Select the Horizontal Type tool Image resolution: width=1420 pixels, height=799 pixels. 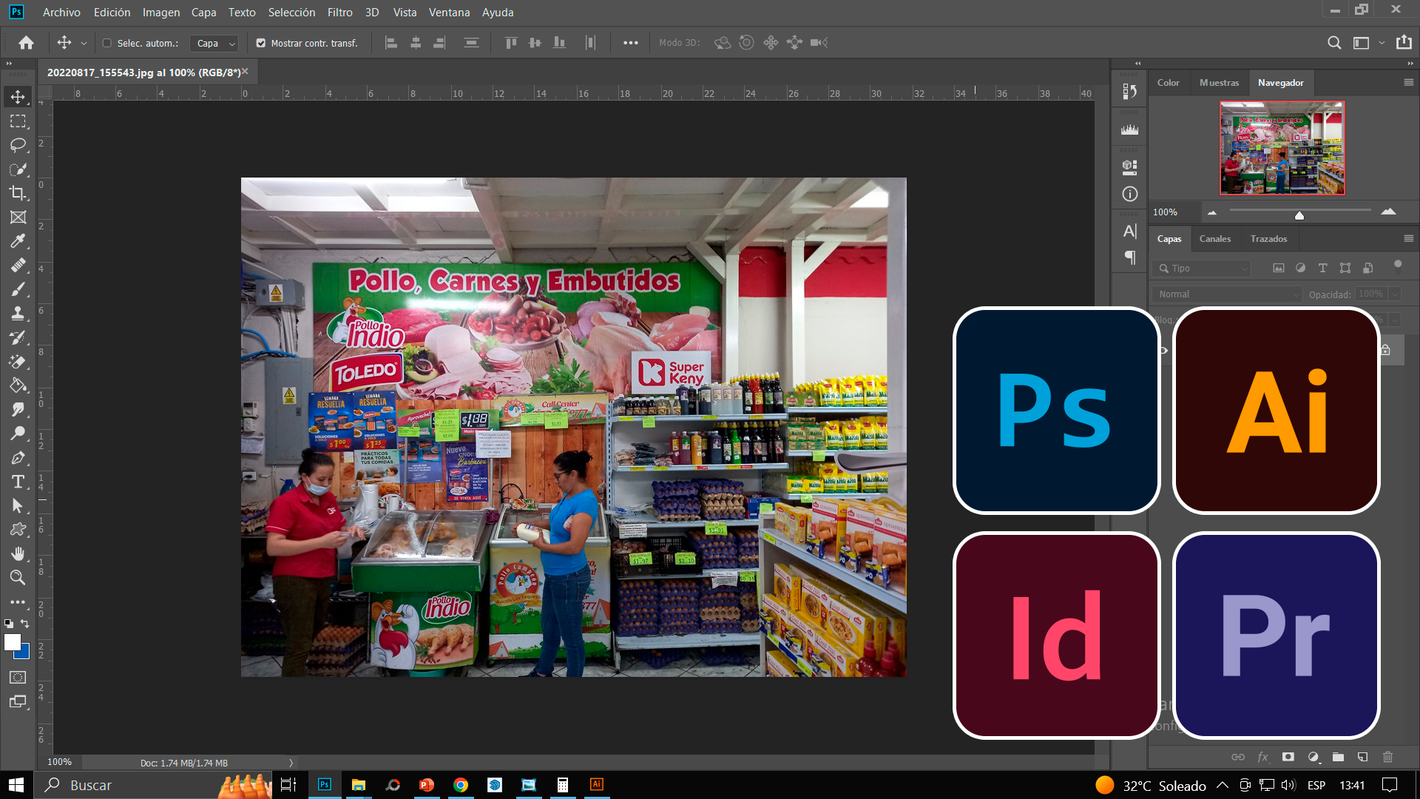coord(18,481)
